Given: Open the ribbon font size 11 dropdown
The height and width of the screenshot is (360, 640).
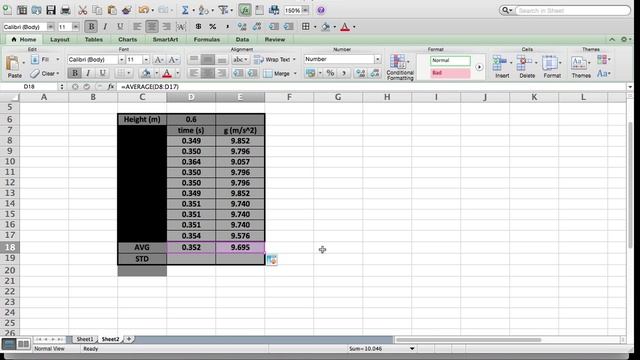Looking at the screenshot, I should (x=146, y=60).
